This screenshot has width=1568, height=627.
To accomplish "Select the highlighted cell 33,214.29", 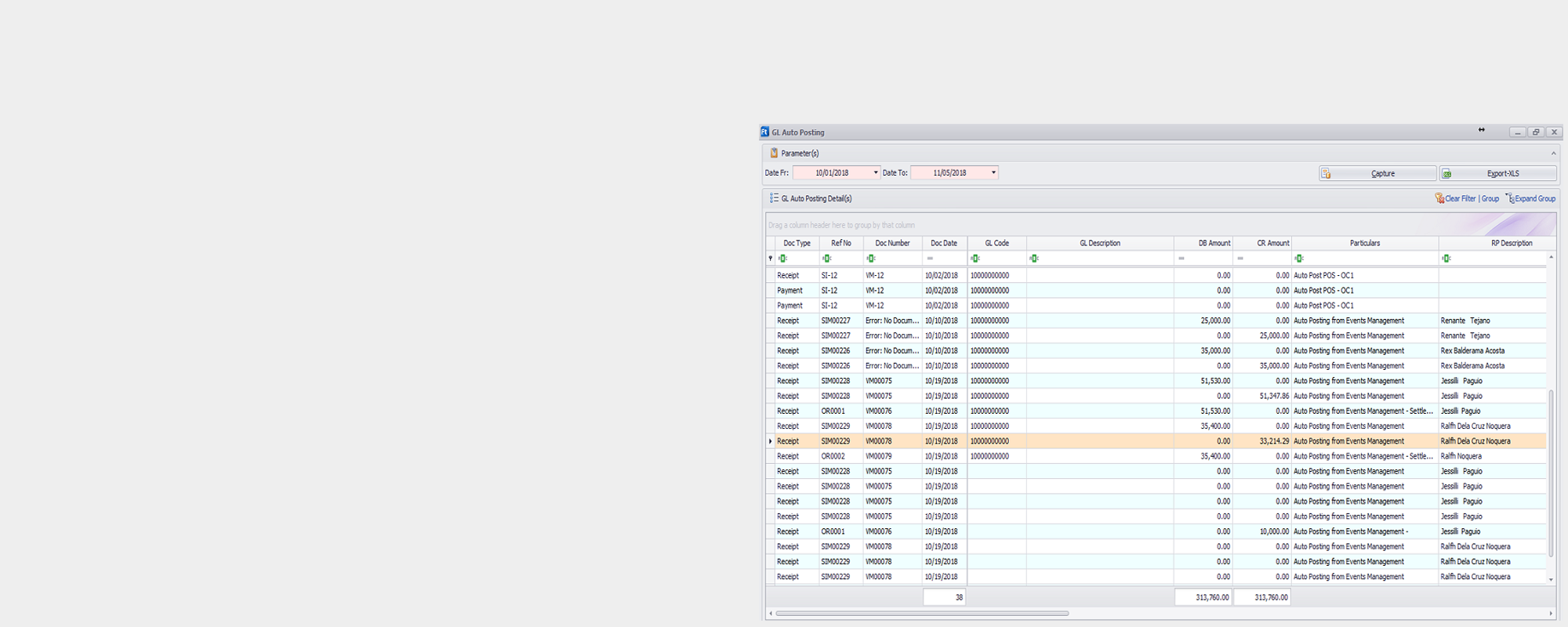I will 1262,441.
